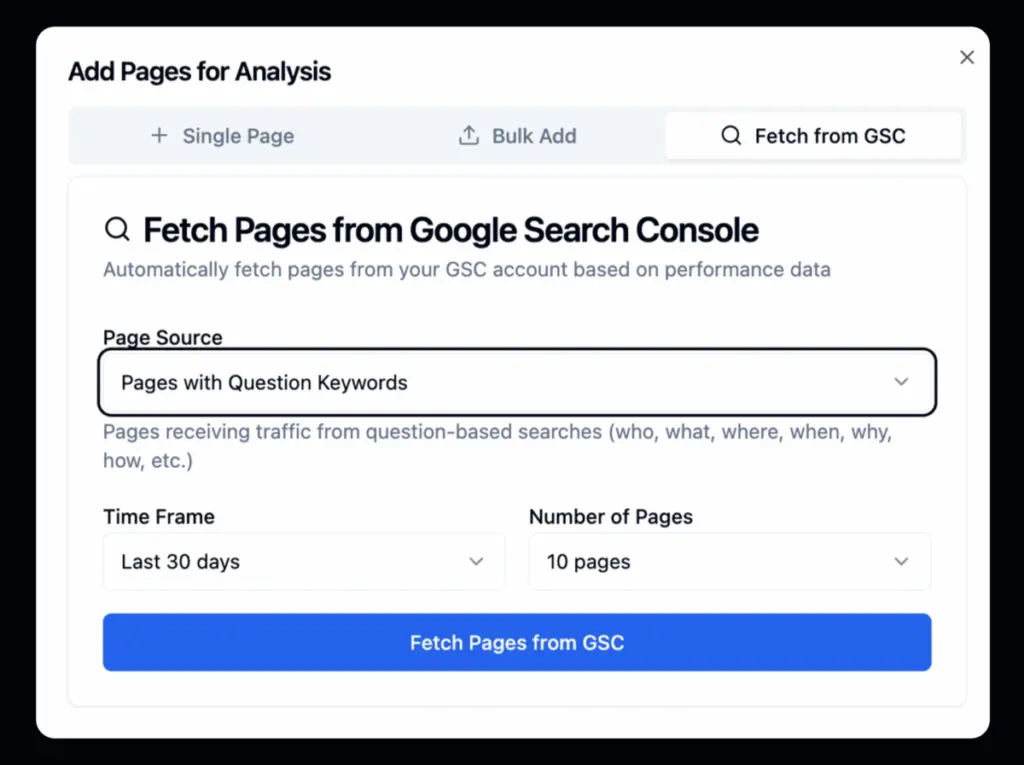Screen dimensions: 1024x765
Task: Click the magnifier icon on Fetch from GSC tab
Action: coord(730,135)
